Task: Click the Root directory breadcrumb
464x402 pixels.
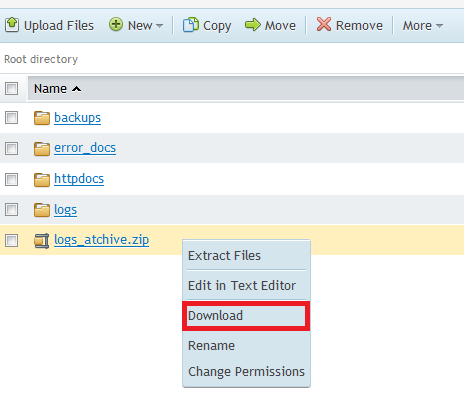Action: (41, 59)
